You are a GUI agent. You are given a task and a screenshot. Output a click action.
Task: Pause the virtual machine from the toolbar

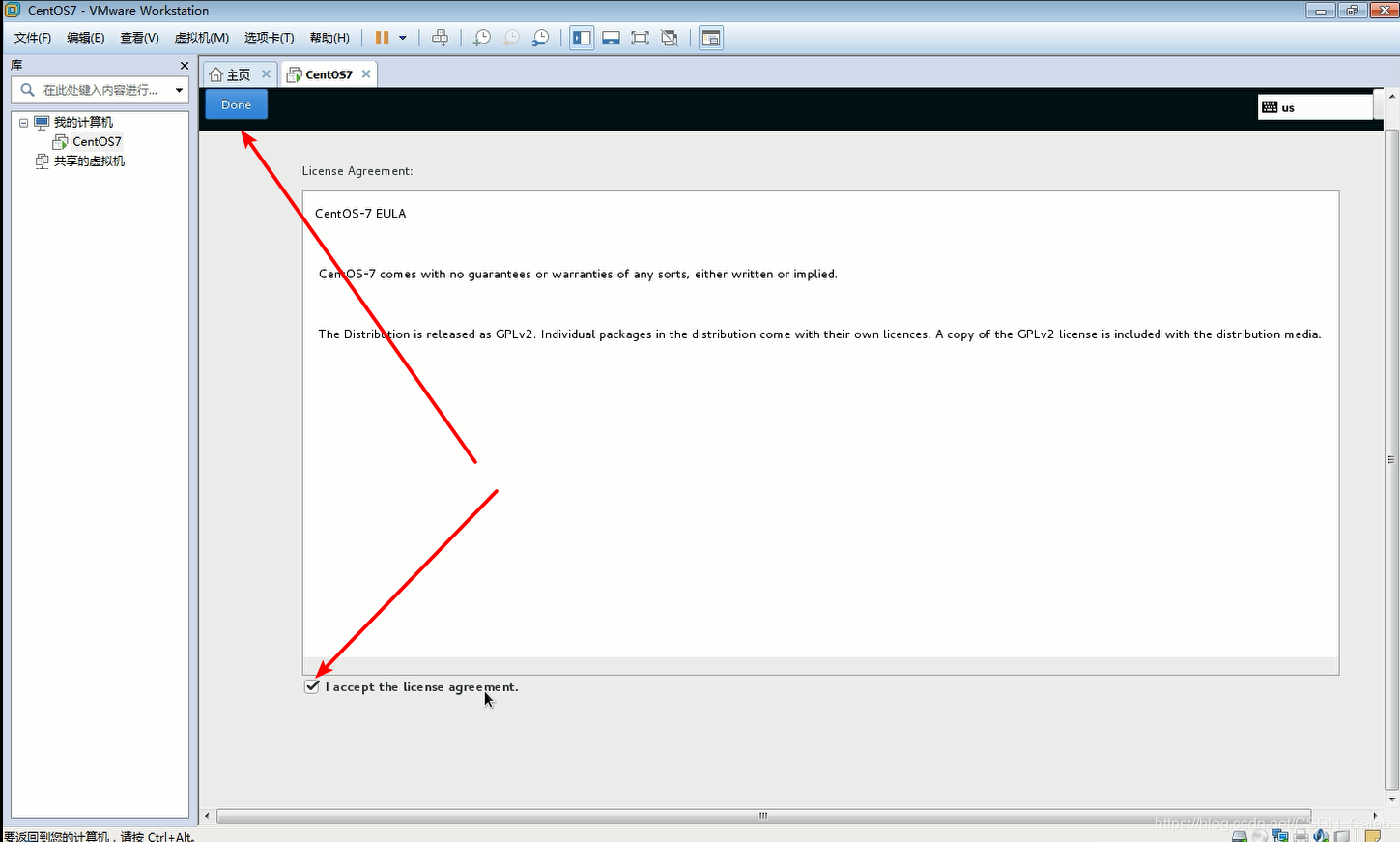click(382, 38)
